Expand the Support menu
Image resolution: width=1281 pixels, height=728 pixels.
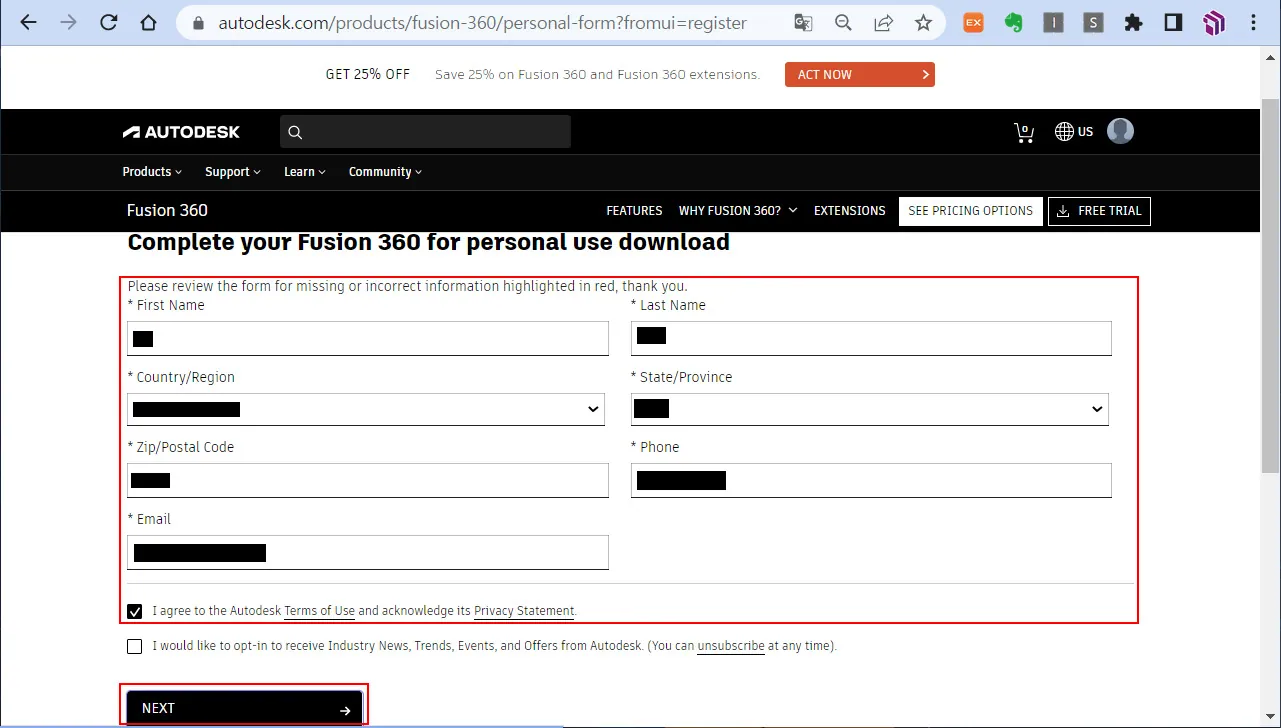(x=233, y=172)
